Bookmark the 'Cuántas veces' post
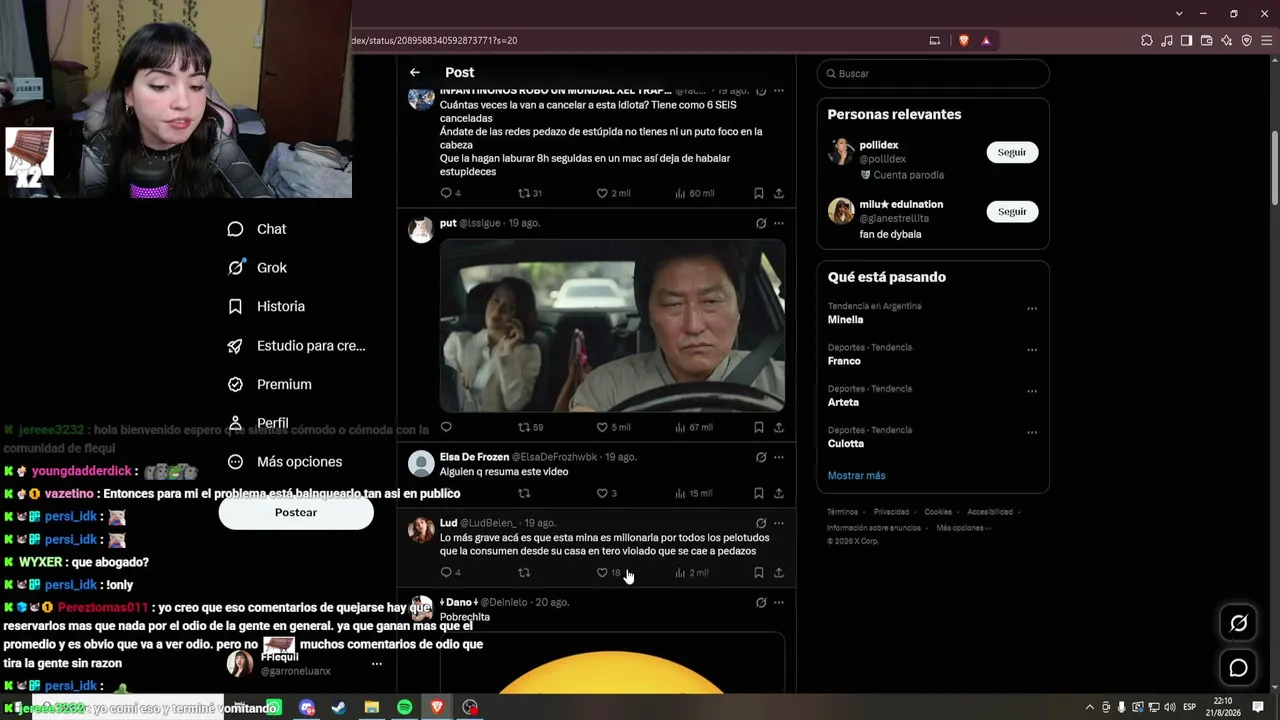Viewport: 1280px width, 720px height. [x=759, y=193]
